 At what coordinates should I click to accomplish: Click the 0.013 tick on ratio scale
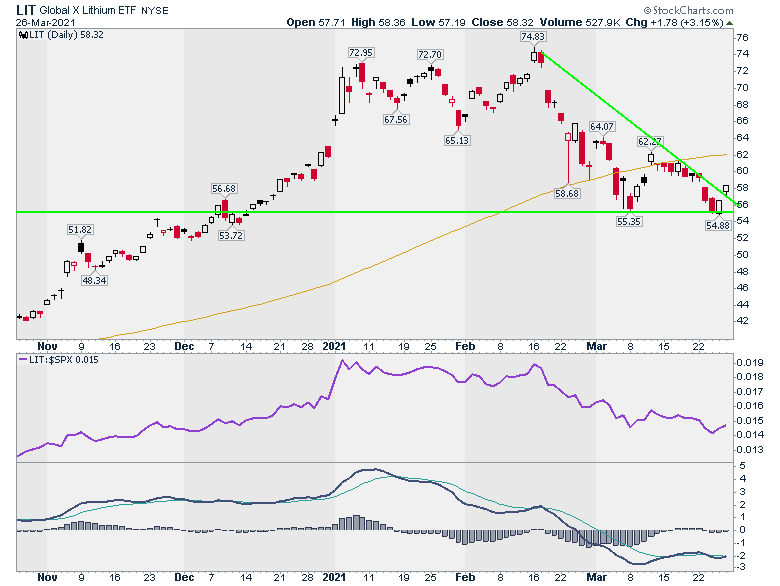pos(750,450)
